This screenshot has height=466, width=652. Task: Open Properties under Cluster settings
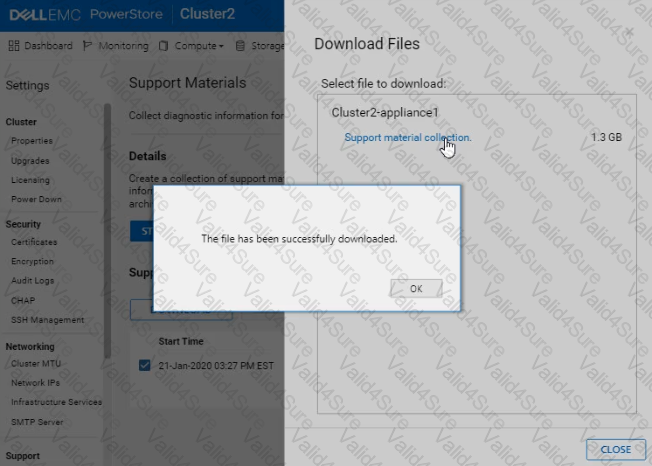point(32,141)
